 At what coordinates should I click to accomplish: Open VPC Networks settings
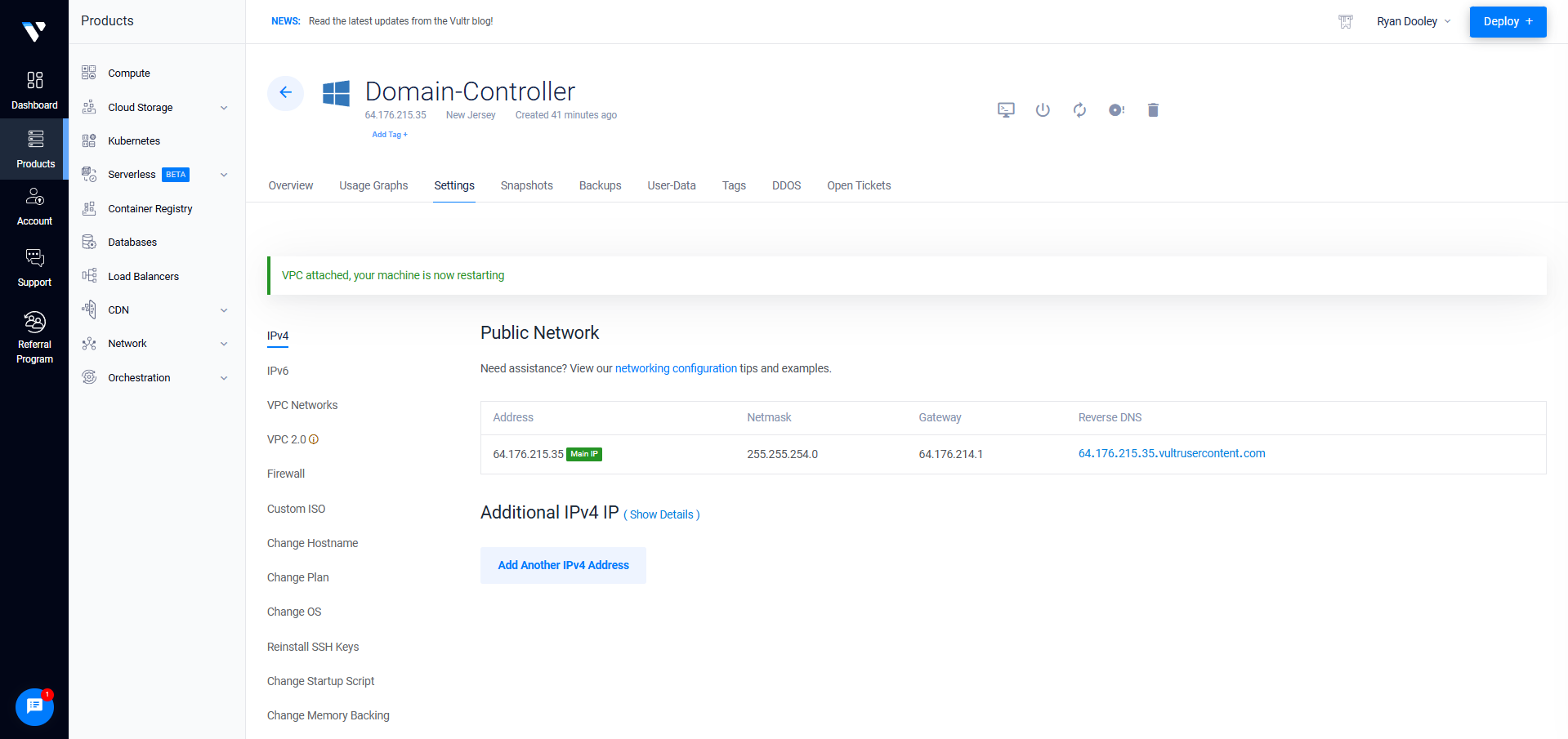tap(302, 405)
